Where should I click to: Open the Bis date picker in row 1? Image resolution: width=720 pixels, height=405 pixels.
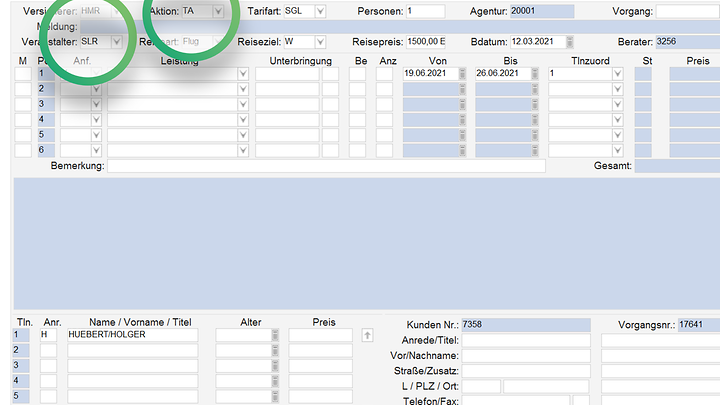(534, 74)
